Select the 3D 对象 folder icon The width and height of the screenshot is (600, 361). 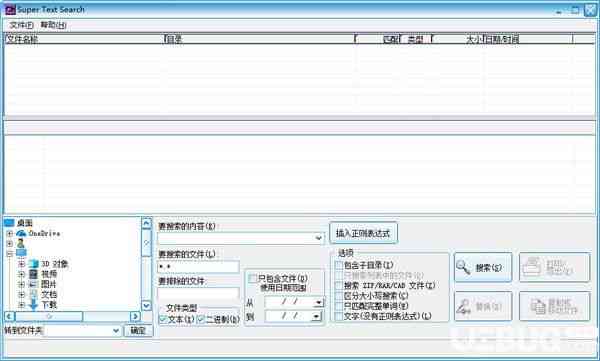coord(34,264)
